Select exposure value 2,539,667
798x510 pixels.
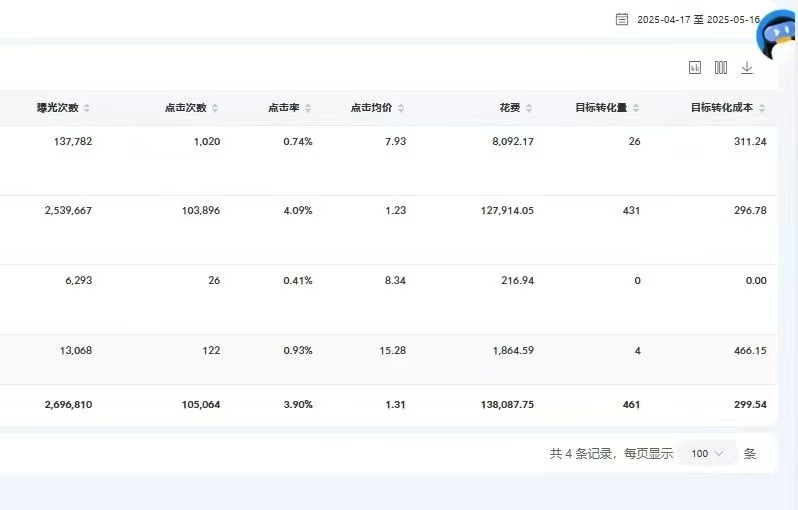(x=68, y=210)
